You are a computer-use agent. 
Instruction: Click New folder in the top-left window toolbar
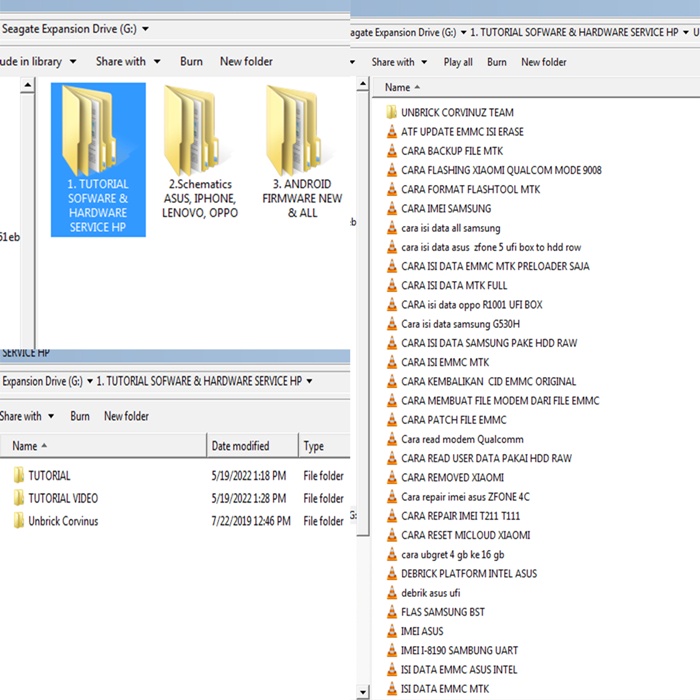[x=246, y=62]
